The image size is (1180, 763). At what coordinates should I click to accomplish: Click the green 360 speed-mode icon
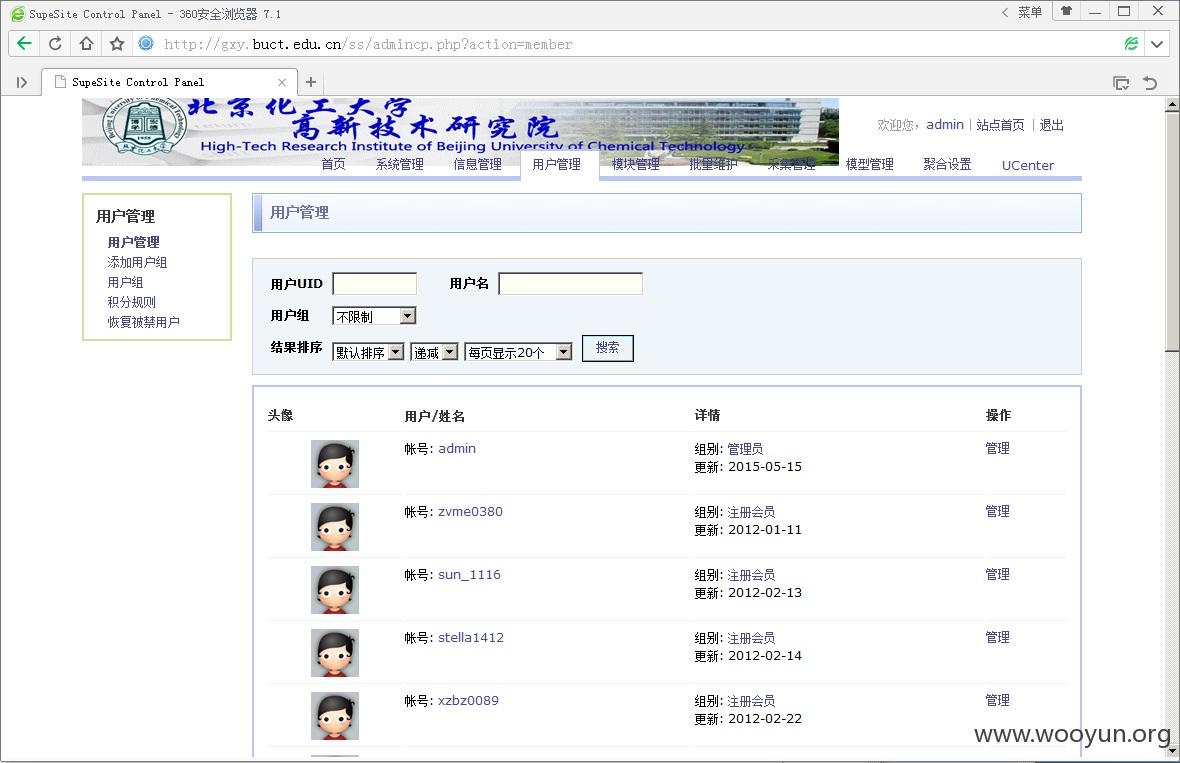coord(1130,44)
